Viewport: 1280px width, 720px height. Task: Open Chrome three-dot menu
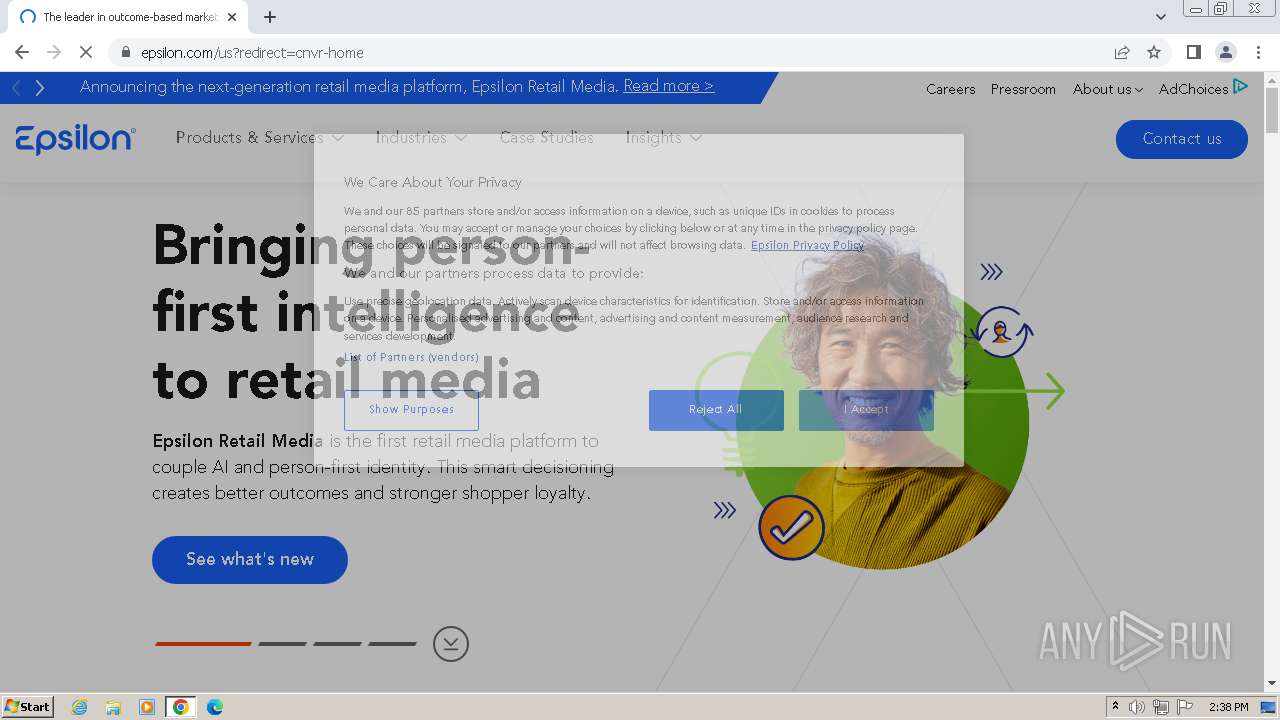pyautogui.click(x=1256, y=52)
